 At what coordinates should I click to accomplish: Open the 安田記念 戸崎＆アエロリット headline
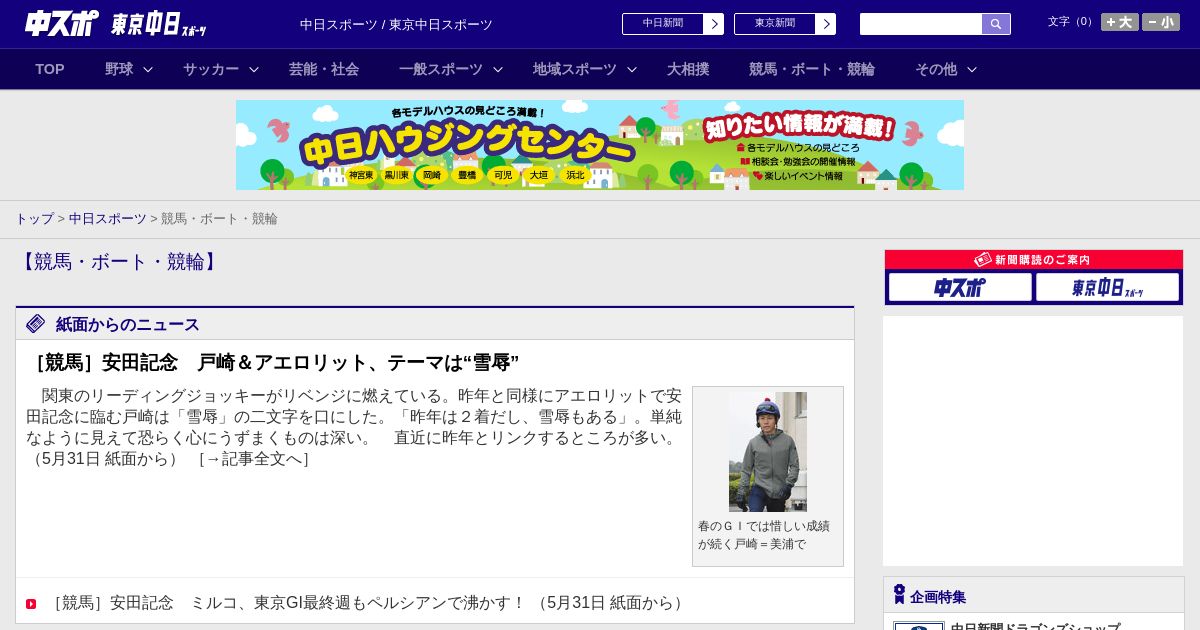click(x=273, y=362)
